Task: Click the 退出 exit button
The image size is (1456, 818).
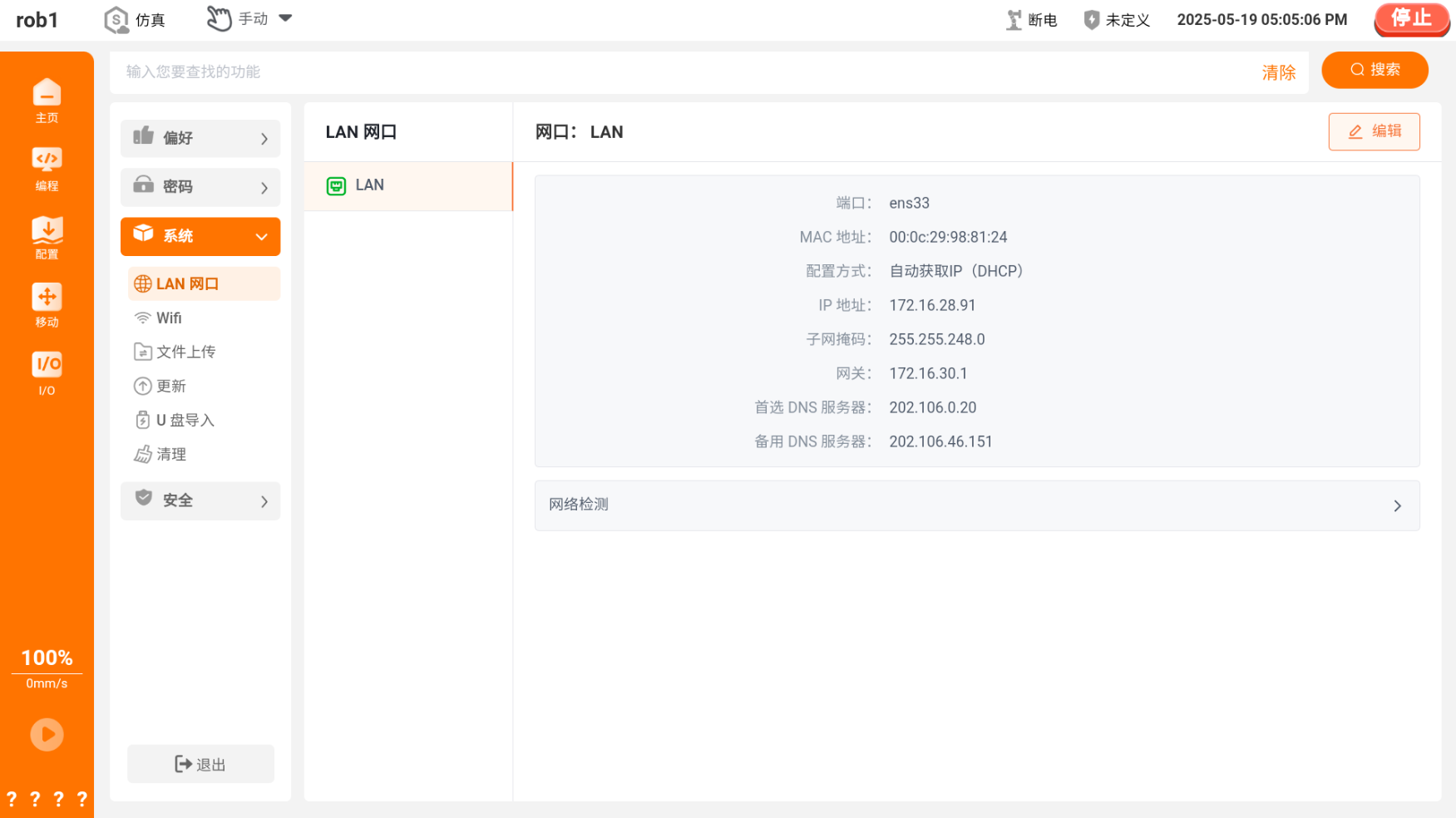Action: 200,764
